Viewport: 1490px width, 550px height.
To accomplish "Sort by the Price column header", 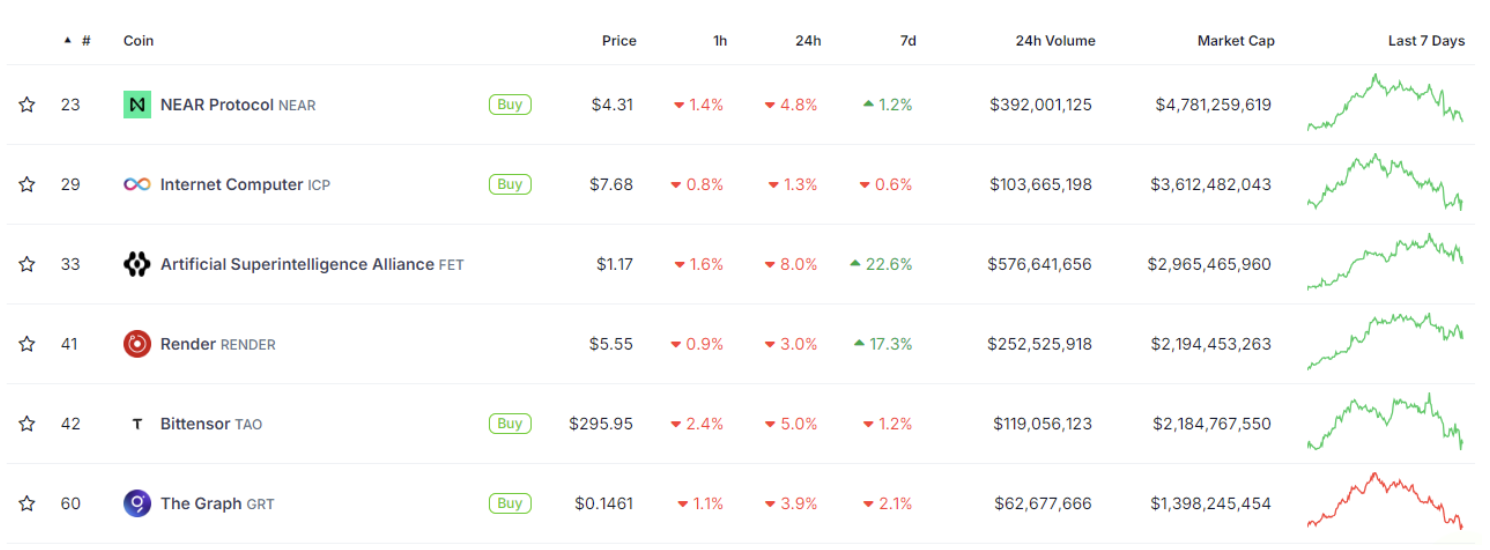I will (619, 41).
